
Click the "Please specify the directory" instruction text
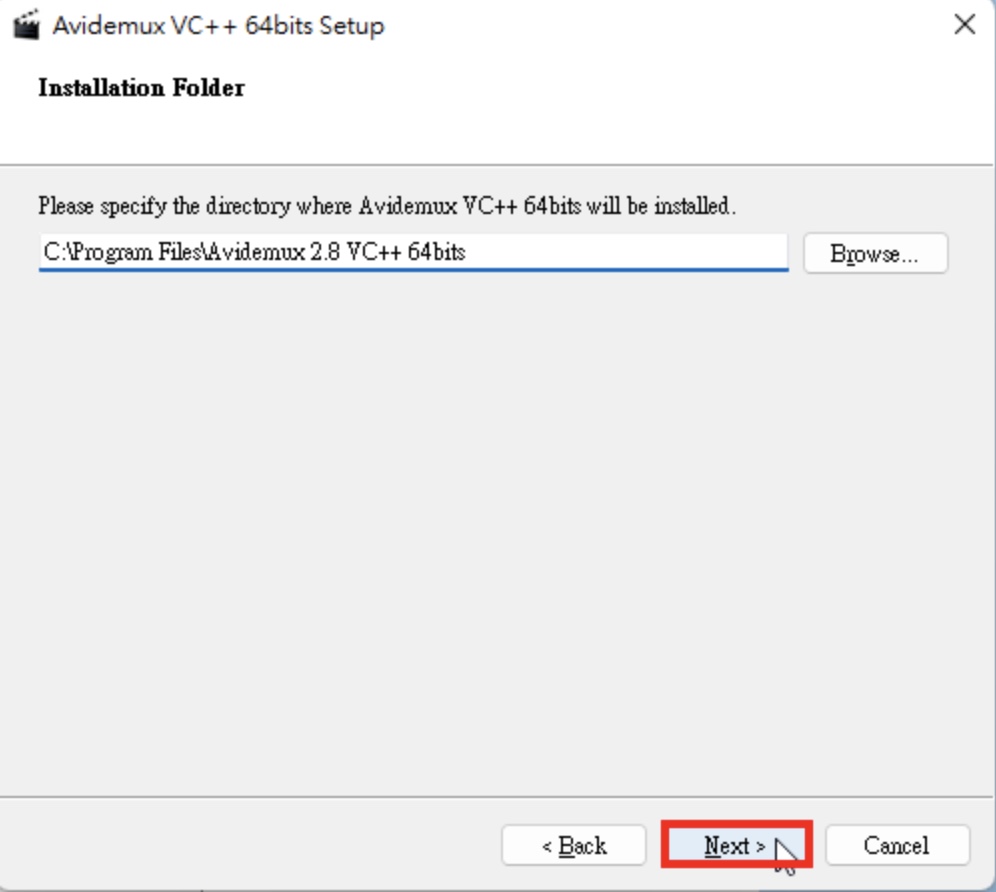[387, 206]
